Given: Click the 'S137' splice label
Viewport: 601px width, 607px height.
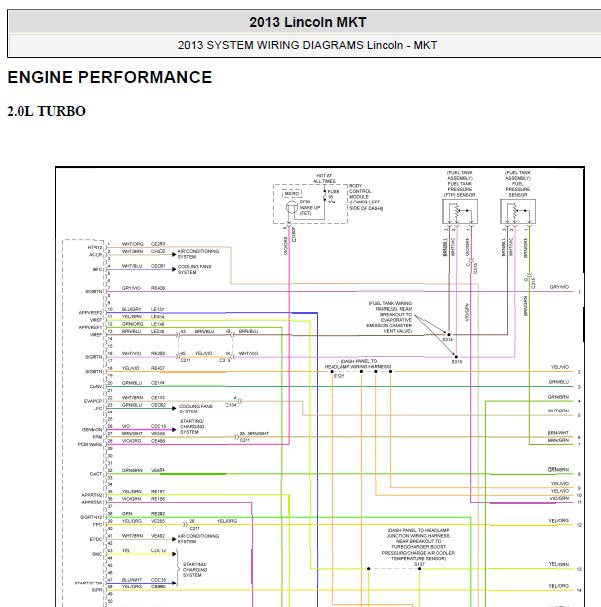Looking at the screenshot, I should [x=419, y=564].
